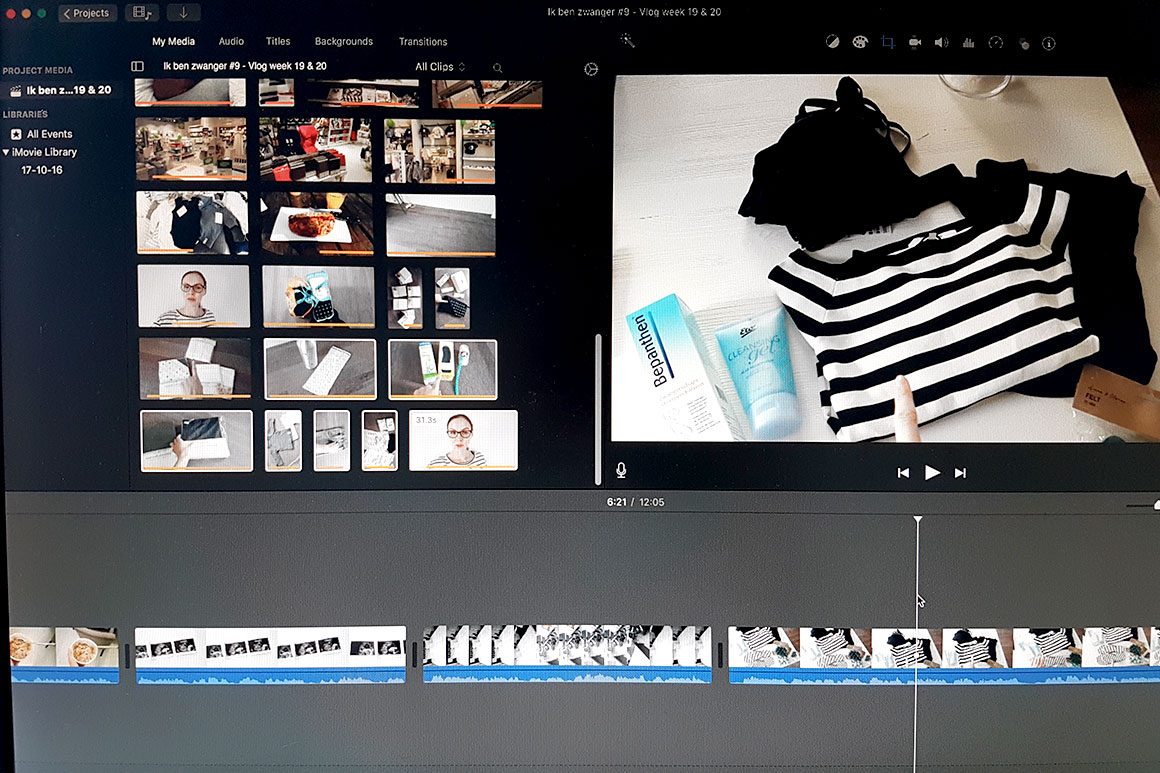Select All Events in Libraries
1160x773 pixels.
tap(42, 134)
